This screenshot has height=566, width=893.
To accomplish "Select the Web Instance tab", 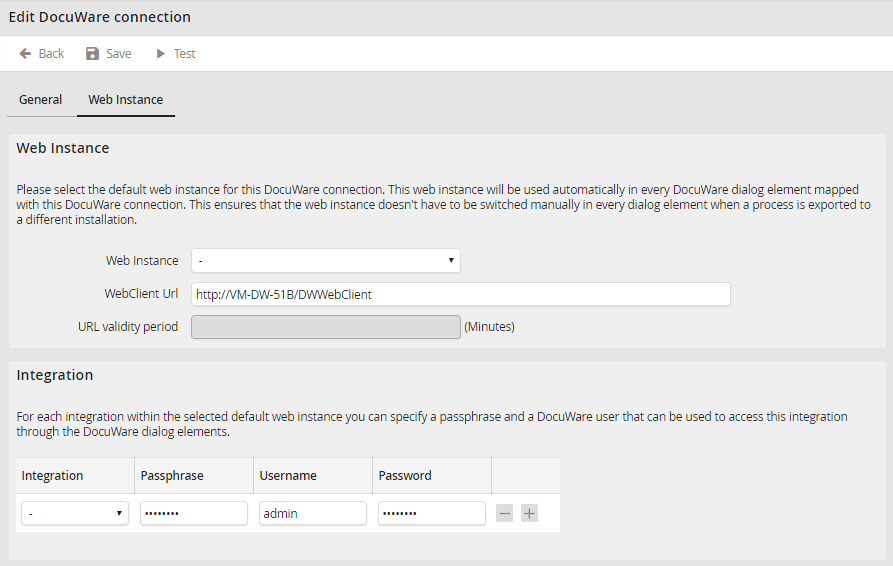I will pos(126,100).
